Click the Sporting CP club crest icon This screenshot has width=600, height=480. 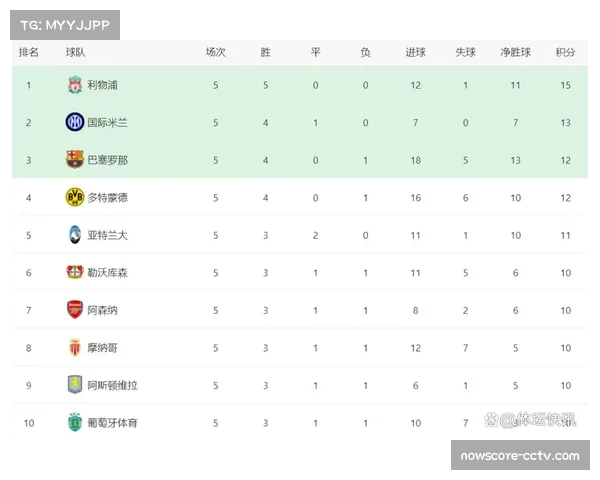75,423
